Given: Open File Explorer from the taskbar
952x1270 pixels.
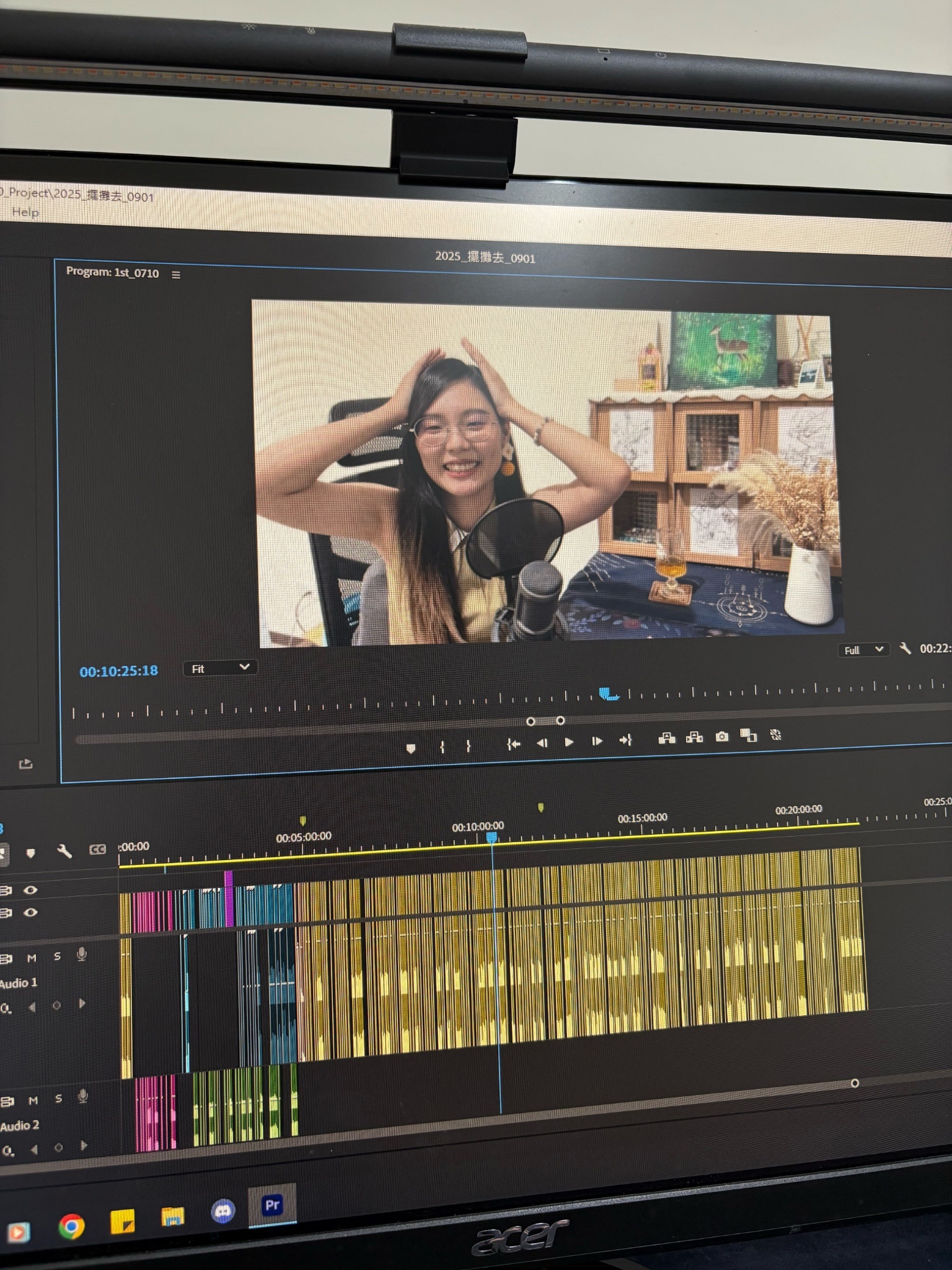Looking at the screenshot, I should (173, 1217).
